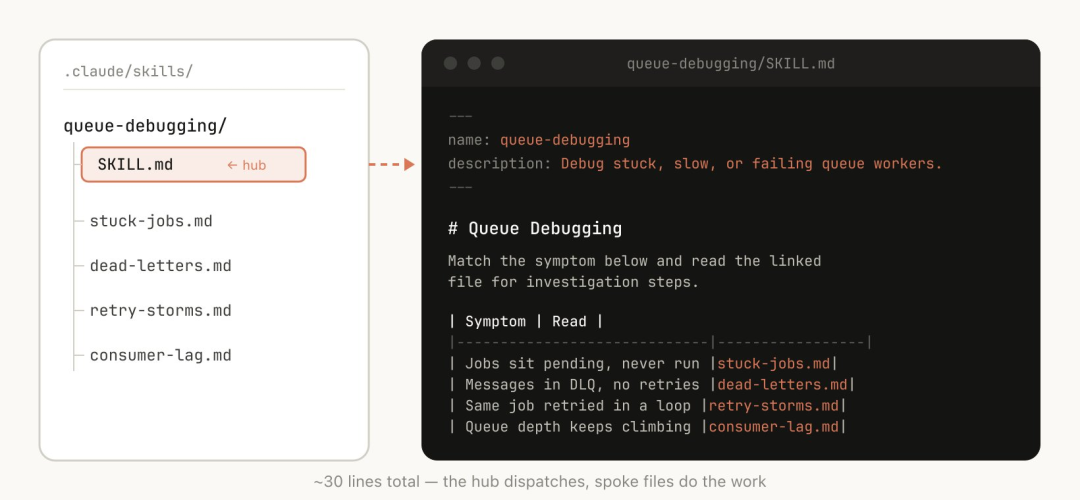1080x500 pixels.
Task: Click the queue-debugging/SKILL.md window title
Action: pos(730,63)
